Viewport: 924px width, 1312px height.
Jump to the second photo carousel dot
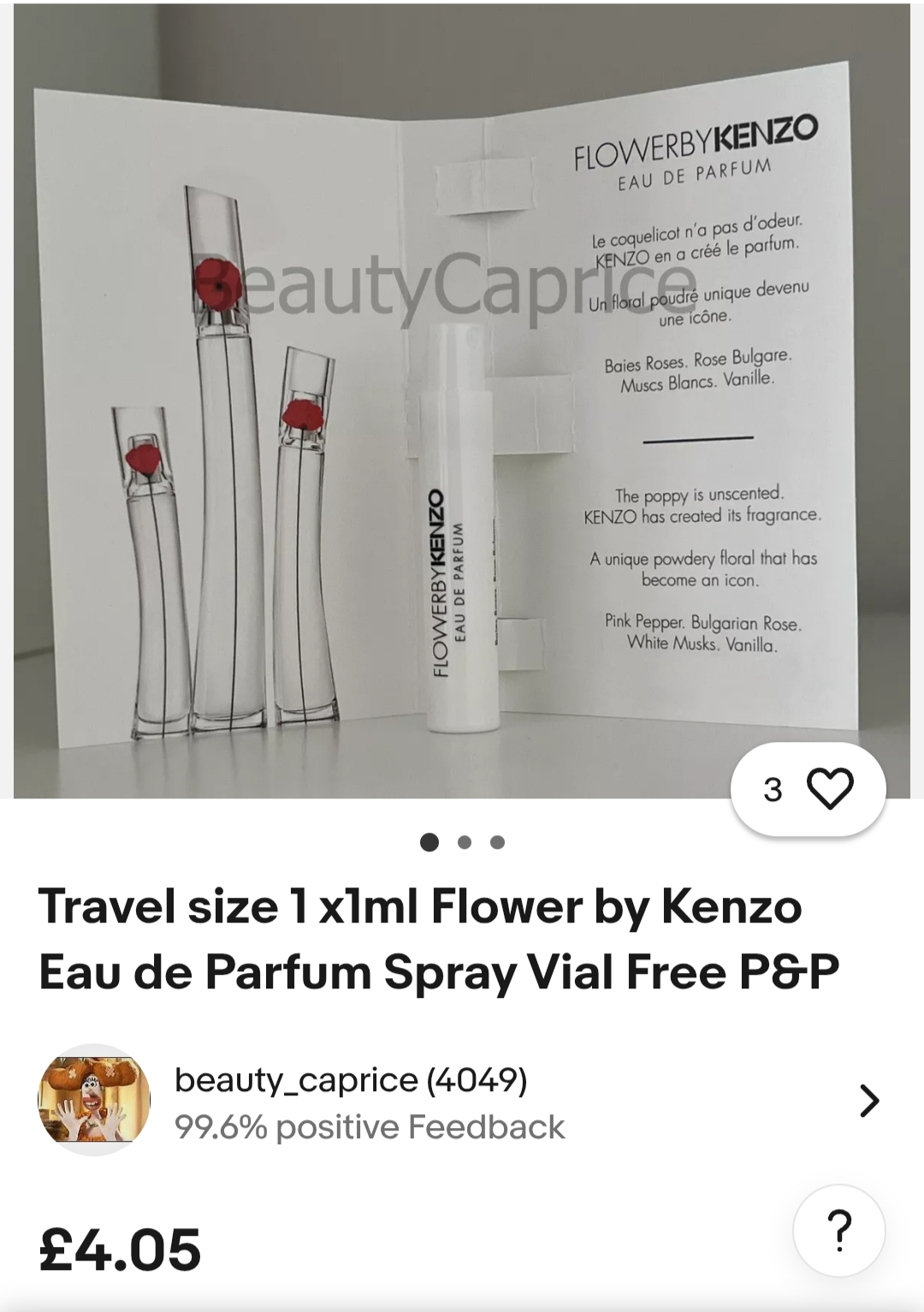pos(465,842)
